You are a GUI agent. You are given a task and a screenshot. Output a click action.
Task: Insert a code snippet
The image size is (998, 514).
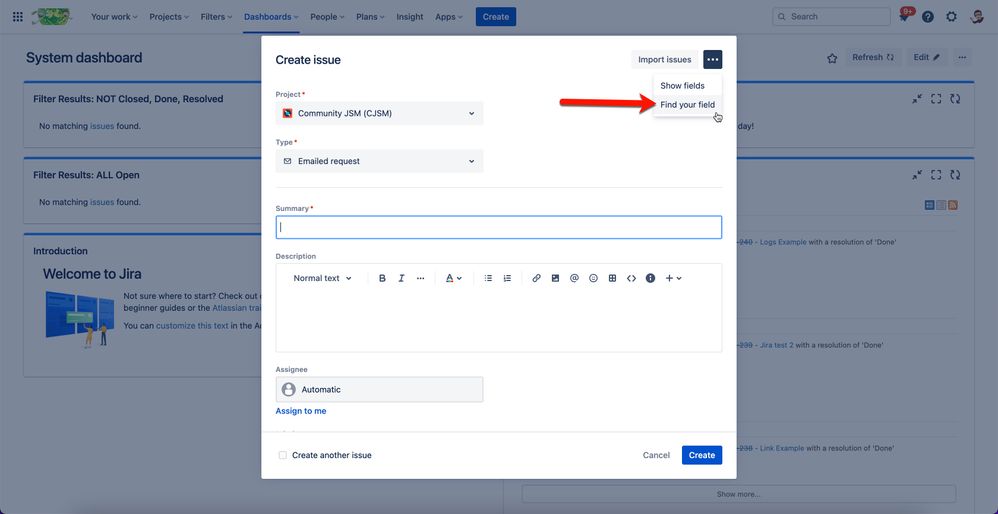tap(631, 278)
